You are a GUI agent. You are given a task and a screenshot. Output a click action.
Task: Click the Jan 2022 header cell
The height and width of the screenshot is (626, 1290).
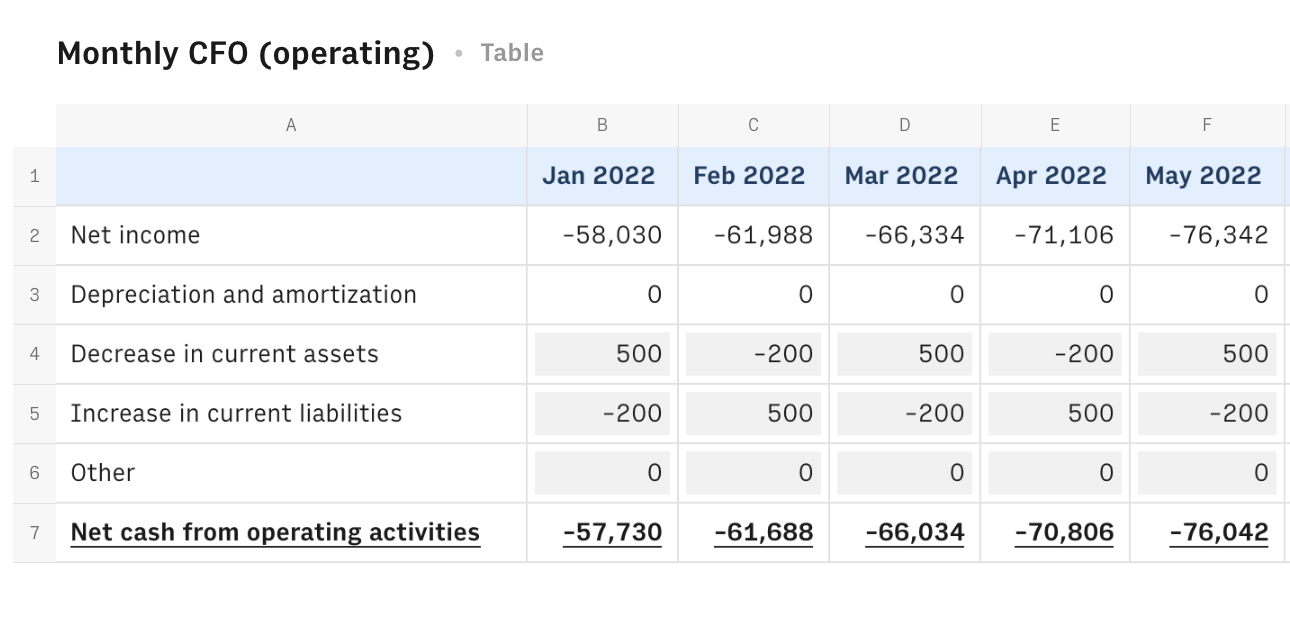point(598,176)
